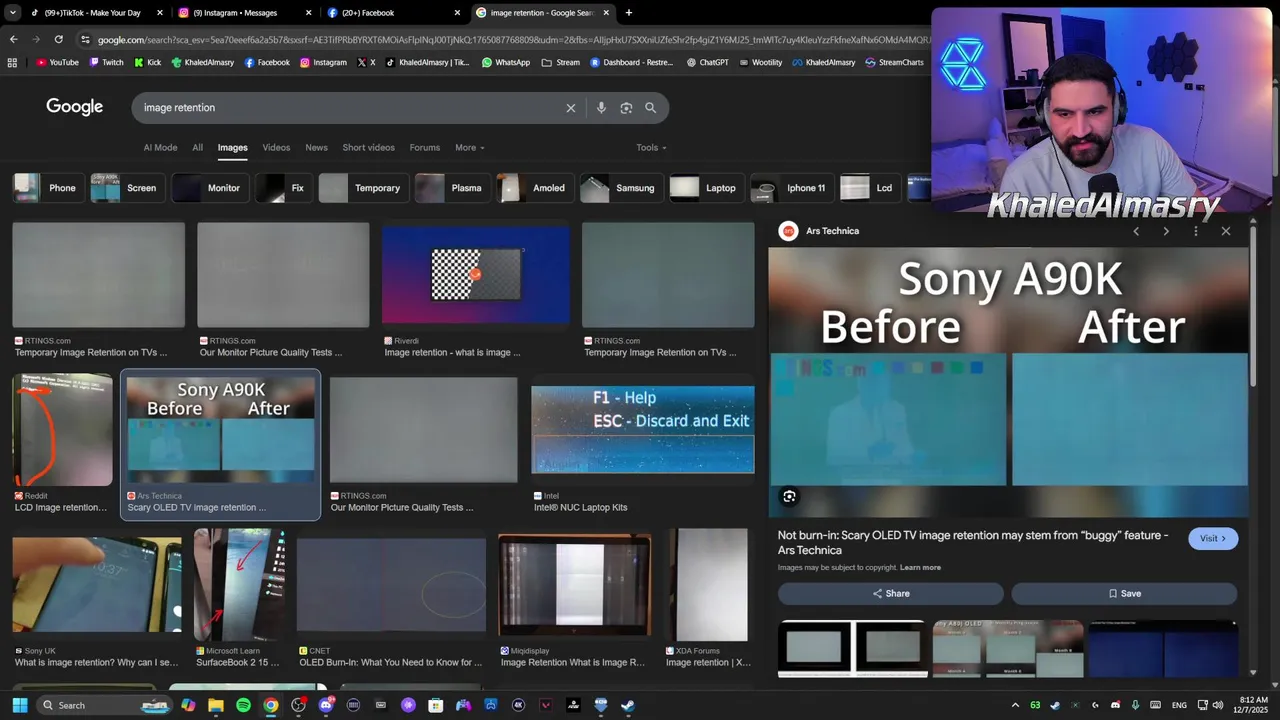Open Chrome tab search dropdown arrow
1280x720 pixels.
(x=12, y=13)
